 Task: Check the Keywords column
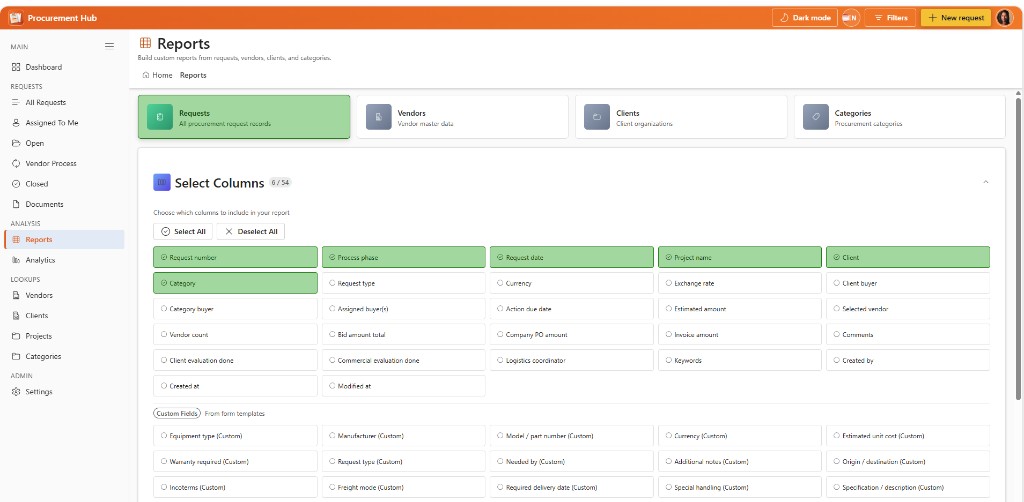coord(740,360)
